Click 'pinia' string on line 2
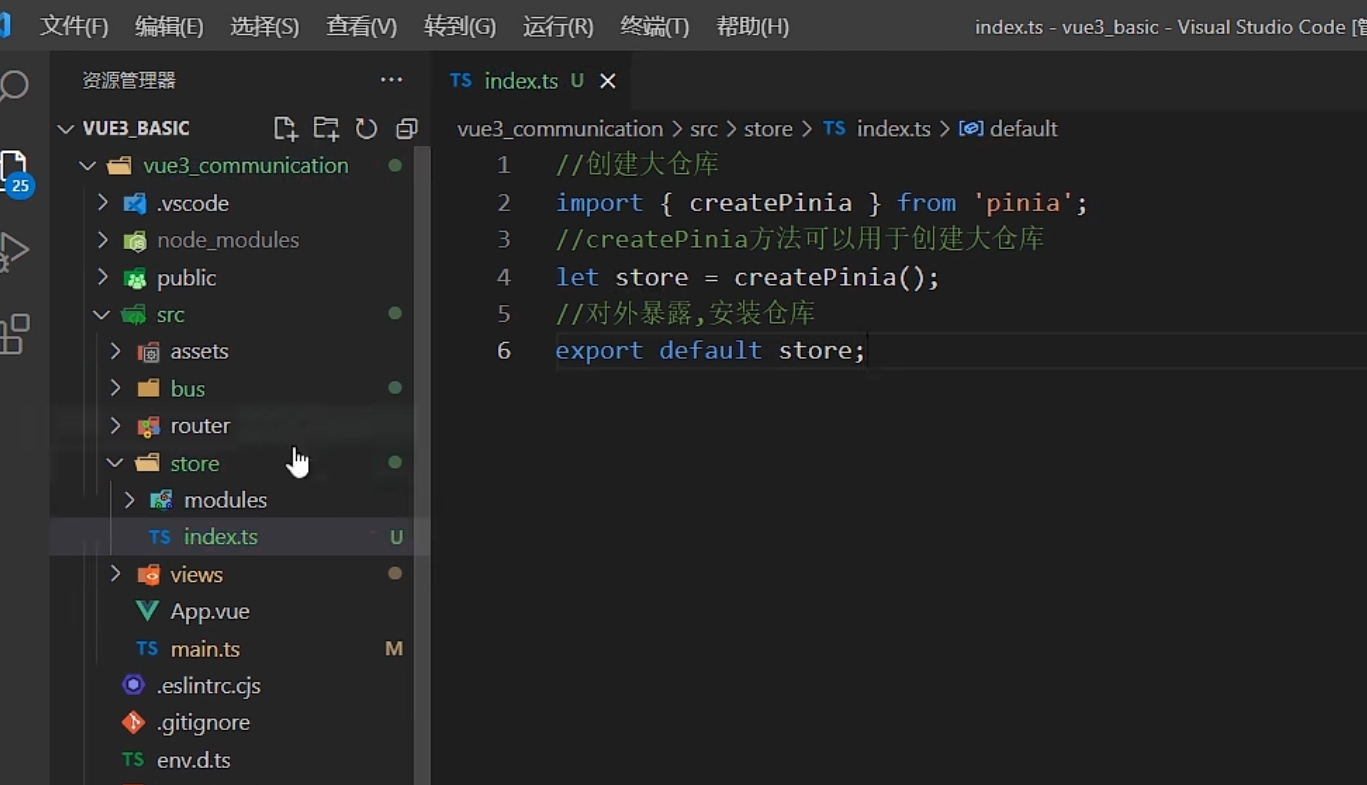 [x=1023, y=203]
